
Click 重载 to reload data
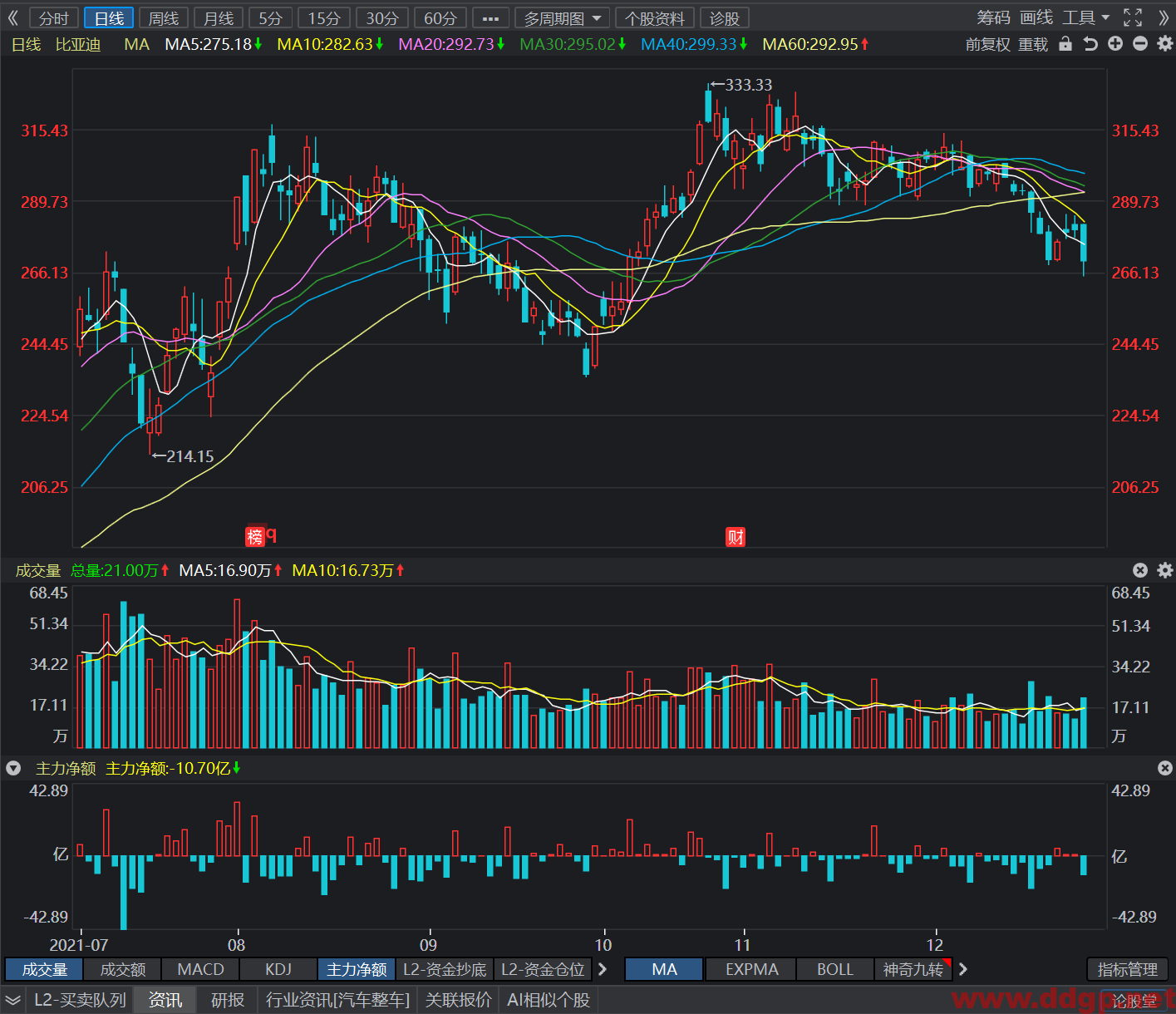(1033, 44)
